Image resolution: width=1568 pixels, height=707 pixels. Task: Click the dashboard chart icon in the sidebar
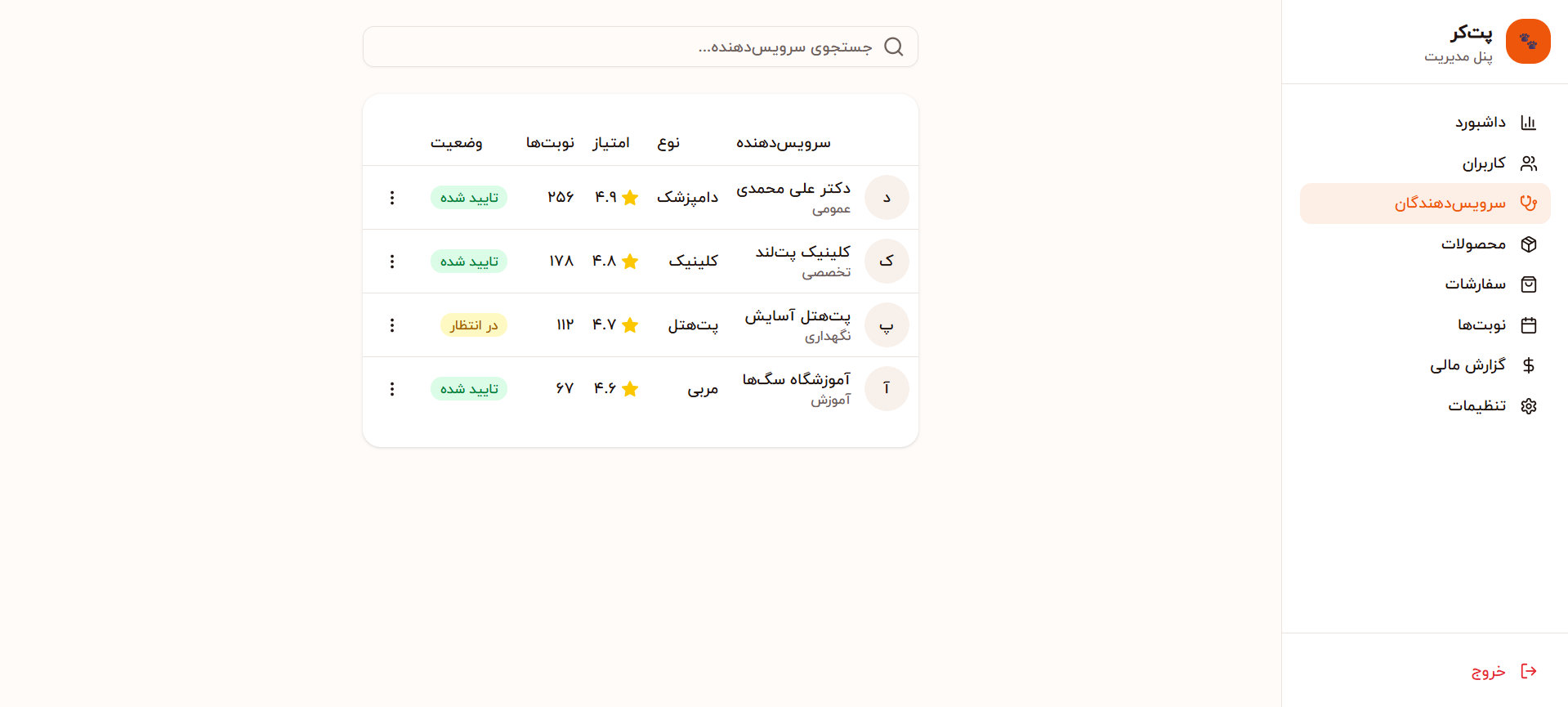click(1529, 123)
